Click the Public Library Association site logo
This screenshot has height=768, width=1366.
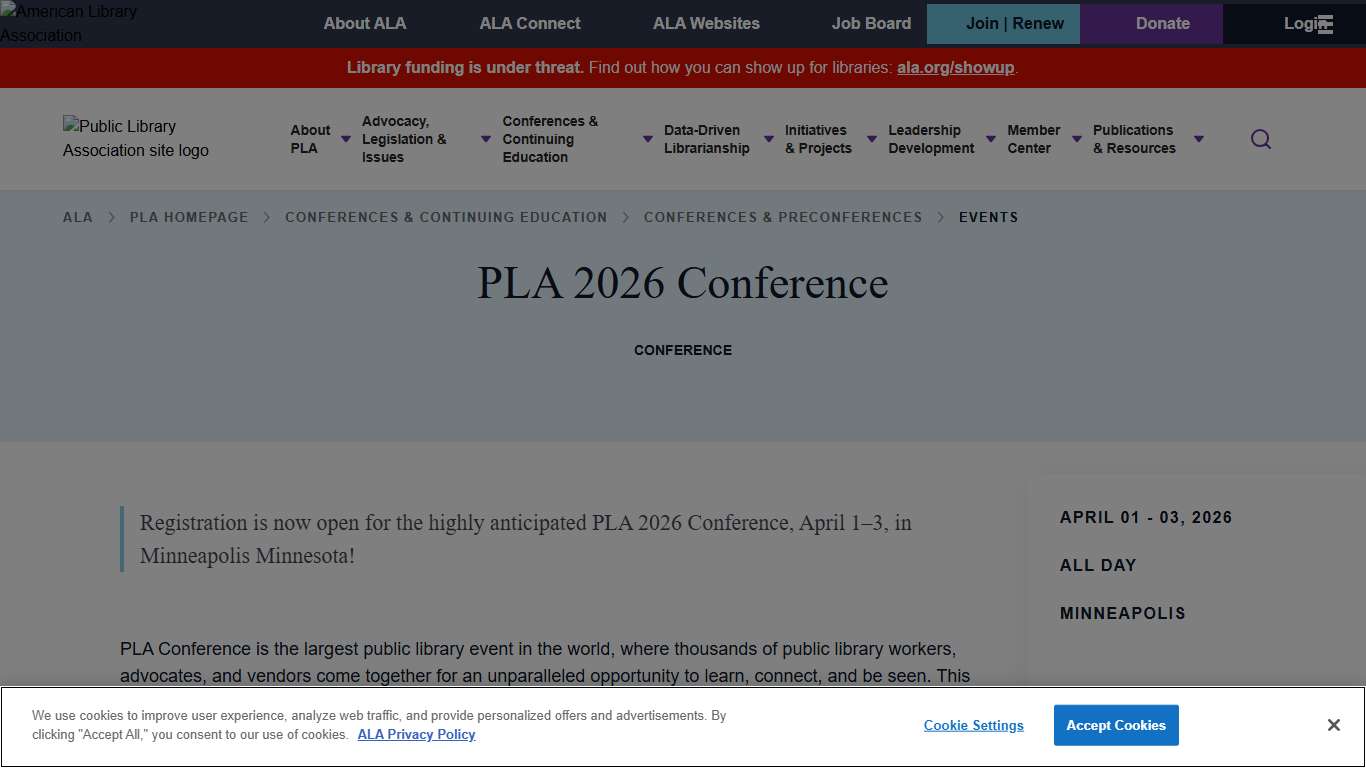coord(135,138)
